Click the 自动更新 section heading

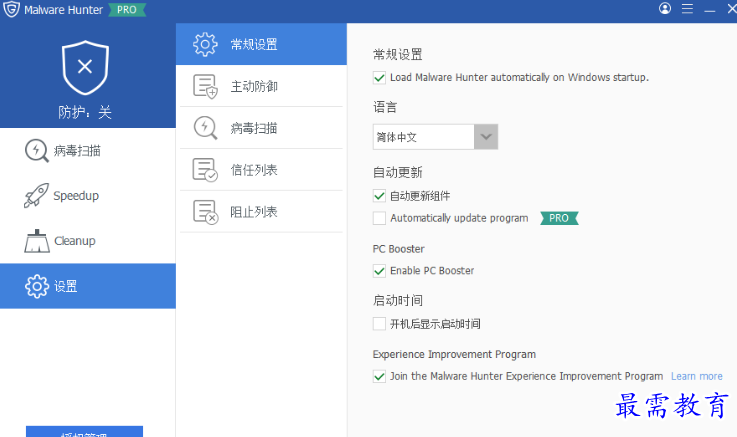click(398, 172)
